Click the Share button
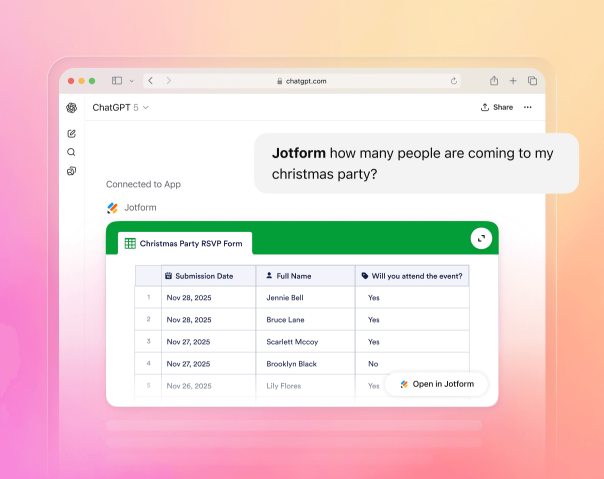604x479 pixels. pyautogui.click(x=497, y=107)
